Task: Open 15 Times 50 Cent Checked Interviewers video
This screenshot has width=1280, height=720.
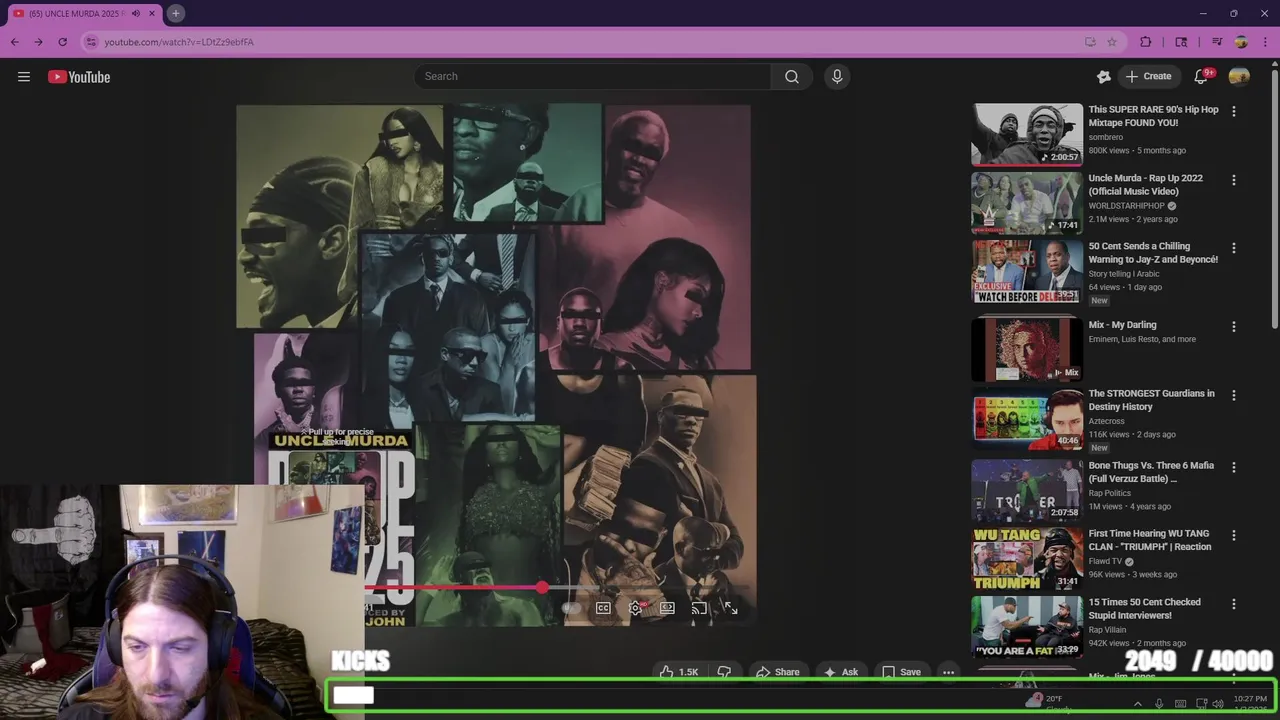Action: pyautogui.click(x=1144, y=609)
